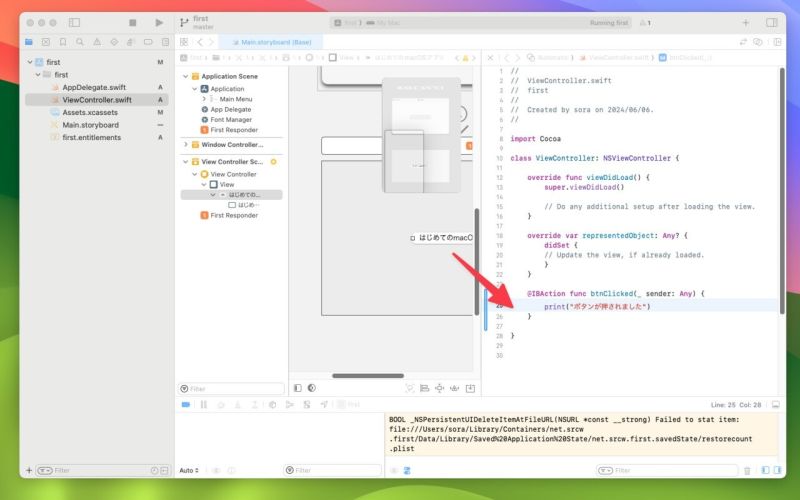This screenshot has height=500, width=800.
Task: Click the Update Frames icon on canvas bar
Action: [x=410, y=388]
